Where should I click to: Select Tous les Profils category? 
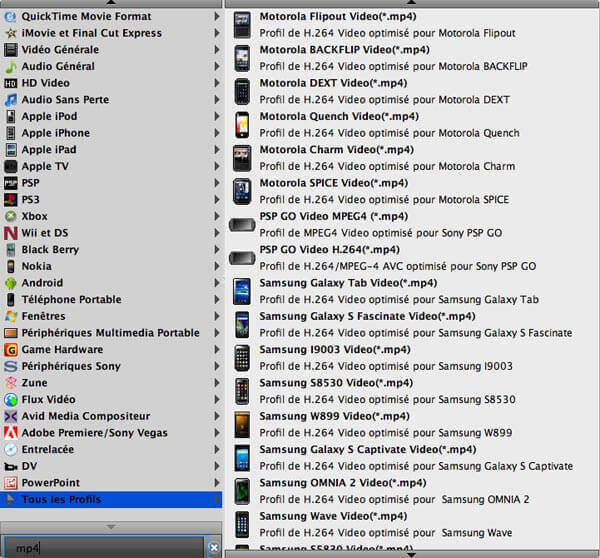coord(61,500)
